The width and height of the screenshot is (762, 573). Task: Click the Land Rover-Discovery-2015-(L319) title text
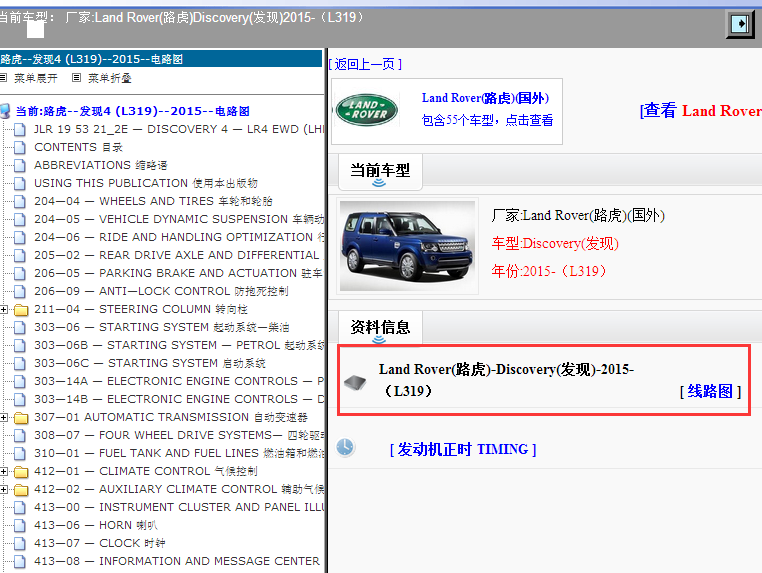(506, 380)
